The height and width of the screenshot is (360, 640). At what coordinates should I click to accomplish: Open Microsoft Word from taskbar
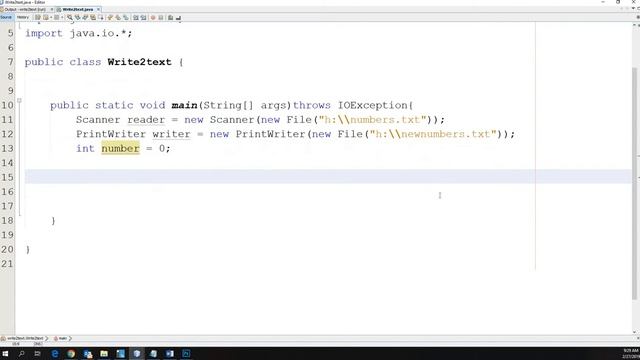tap(170, 353)
